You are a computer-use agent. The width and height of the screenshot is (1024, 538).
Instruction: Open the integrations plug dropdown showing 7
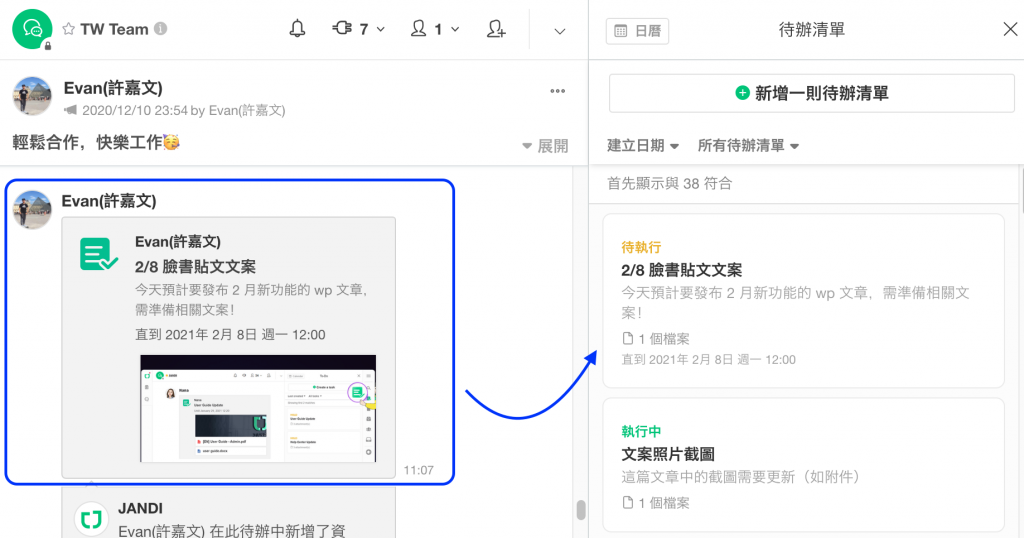pyautogui.click(x=357, y=30)
